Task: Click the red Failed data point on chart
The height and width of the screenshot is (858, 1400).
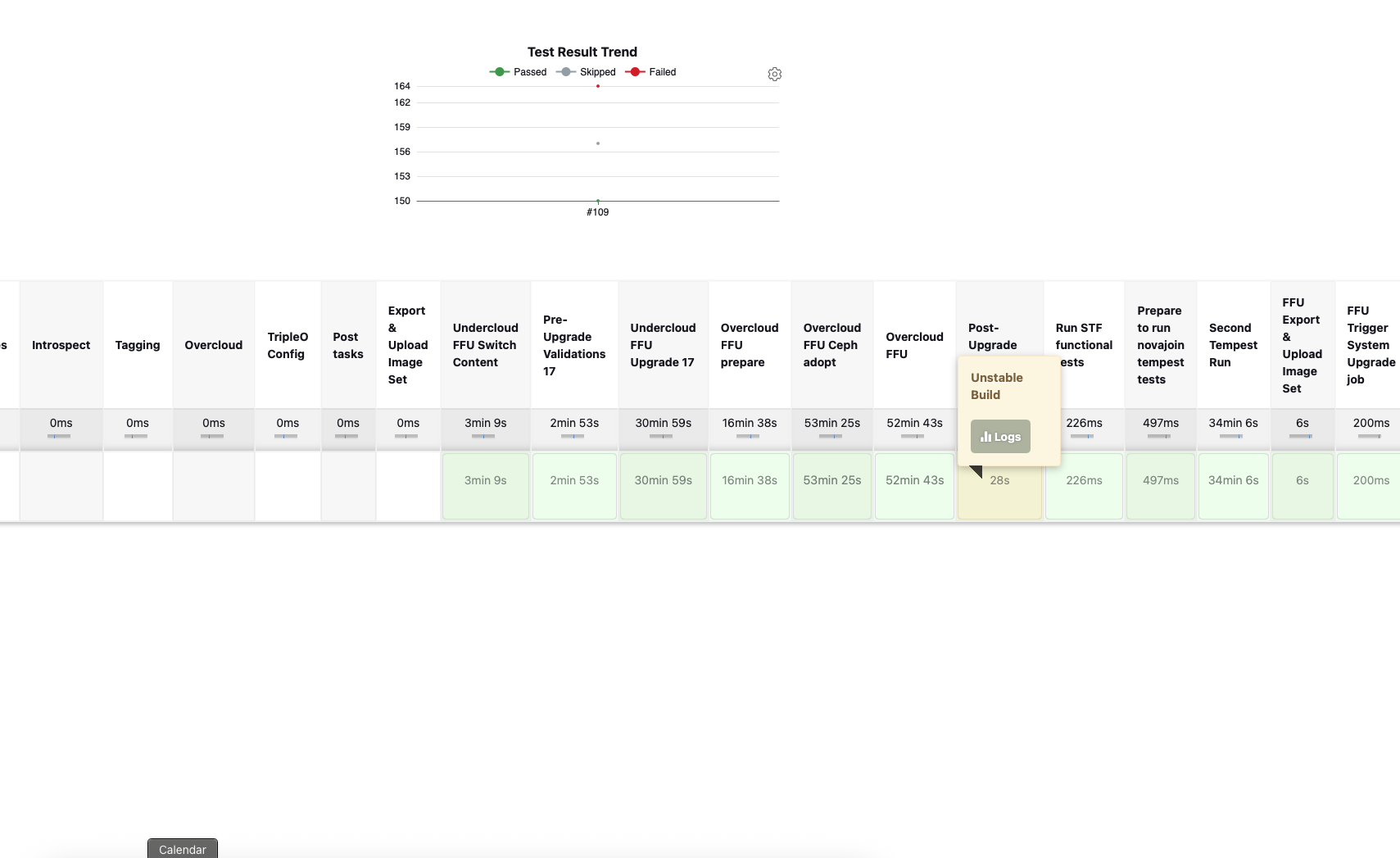Action: click(x=598, y=86)
